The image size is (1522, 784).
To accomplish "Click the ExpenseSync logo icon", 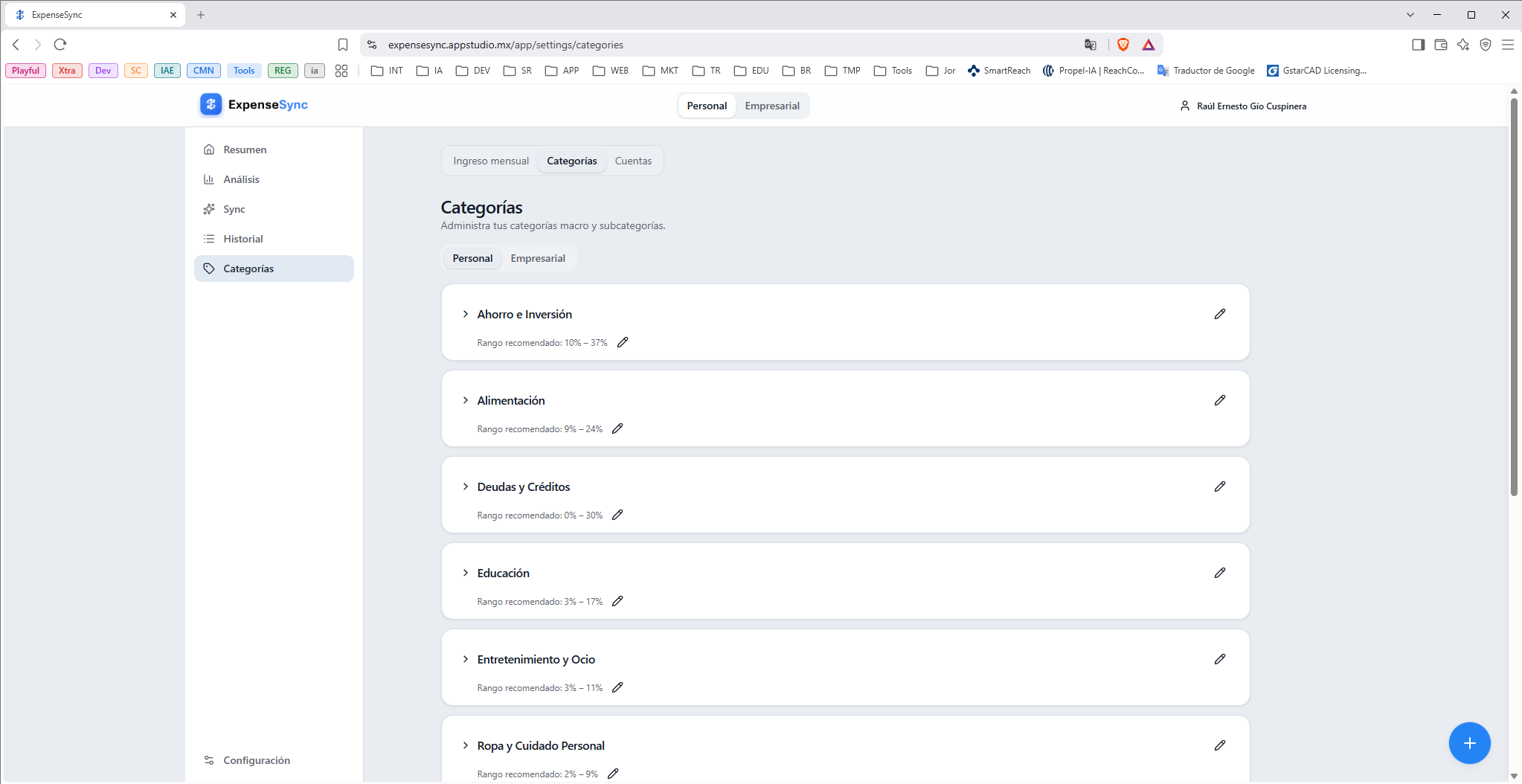I will 211,105.
